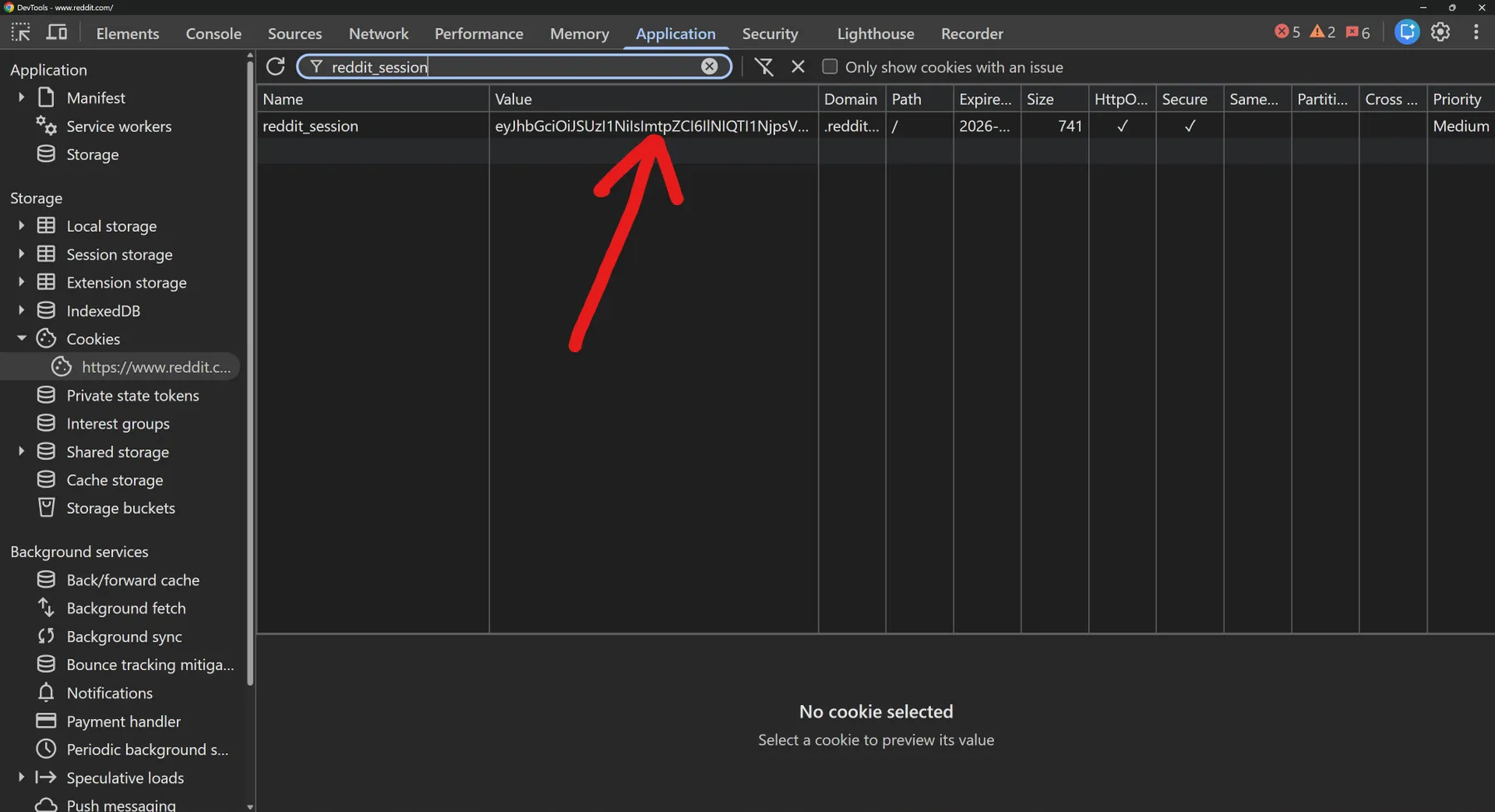
Task: Open Background fetch
Action: click(x=126, y=608)
